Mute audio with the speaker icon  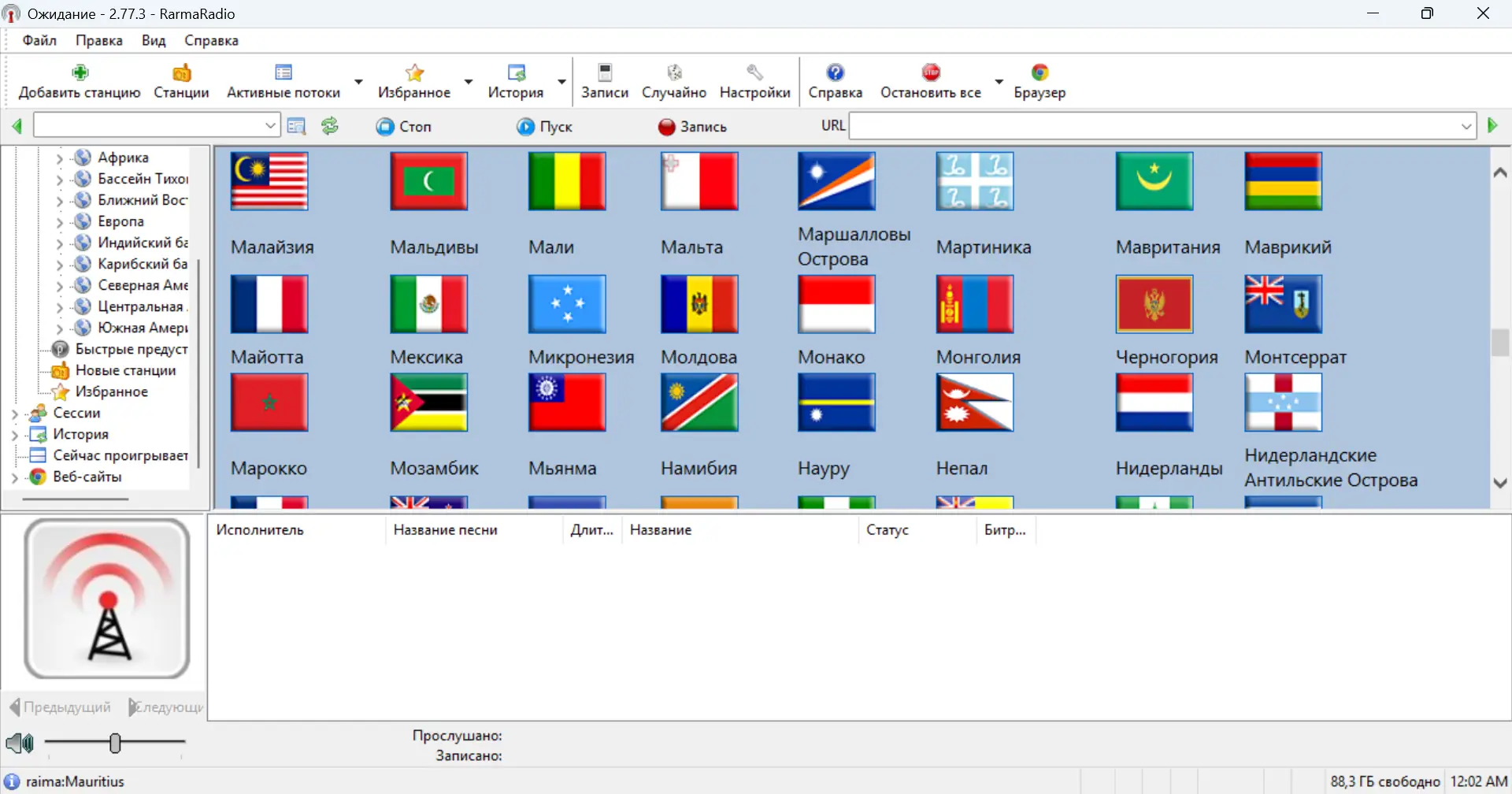click(19, 742)
